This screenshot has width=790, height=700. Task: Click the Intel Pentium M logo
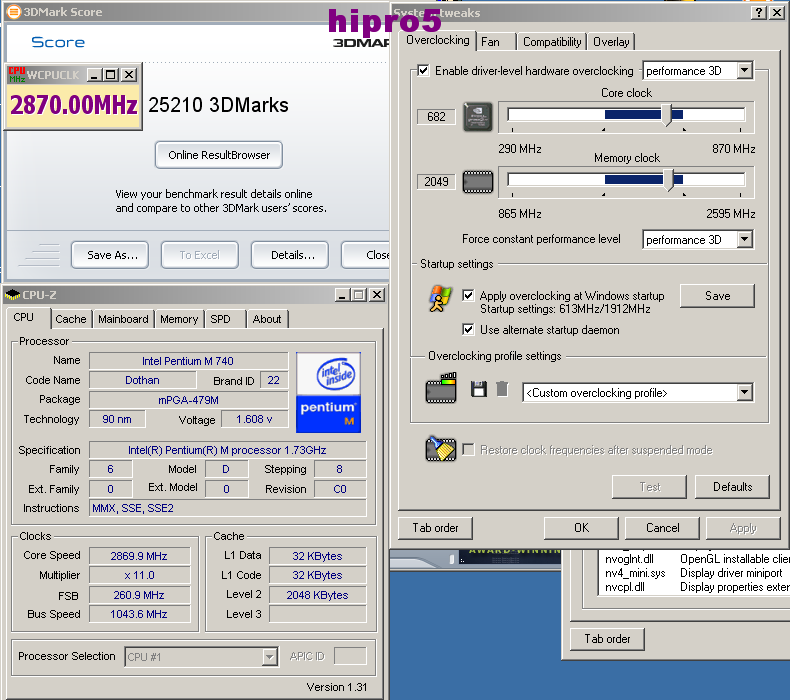pyautogui.click(x=328, y=393)
